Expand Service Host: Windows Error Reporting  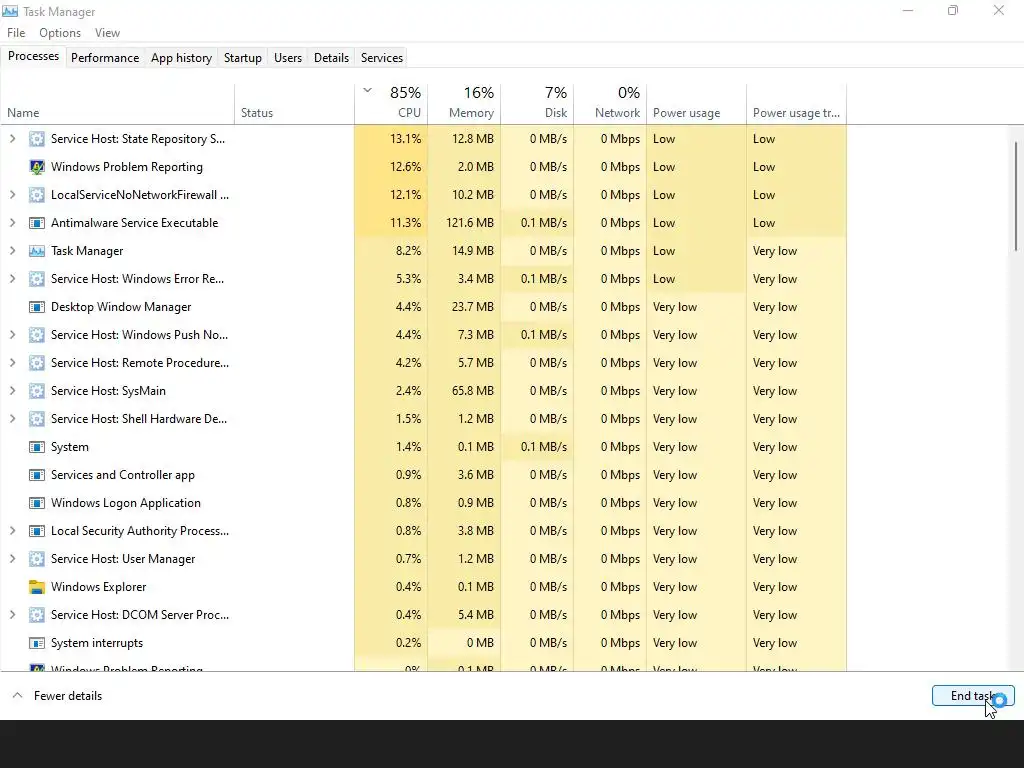coord(12,280)
